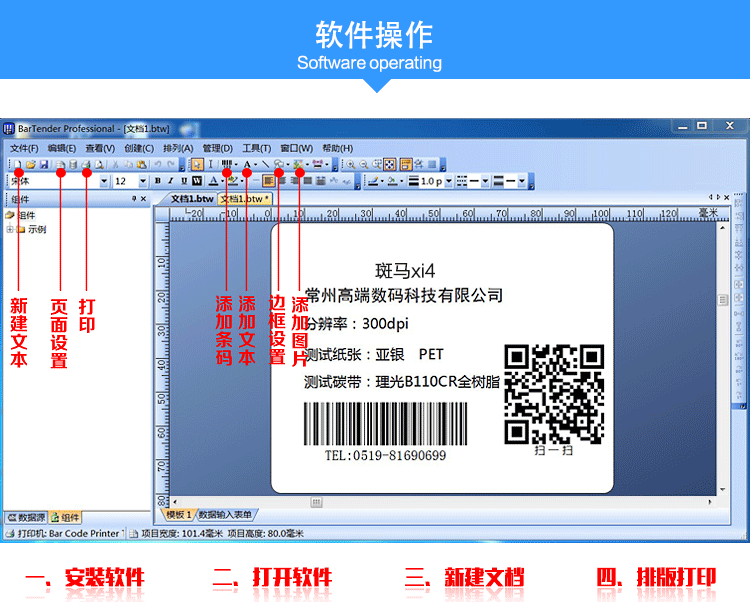Open the 工具(T) menu
Image resolution: width=750 pixels, height=602 pixels.
[x=256, y=148]
